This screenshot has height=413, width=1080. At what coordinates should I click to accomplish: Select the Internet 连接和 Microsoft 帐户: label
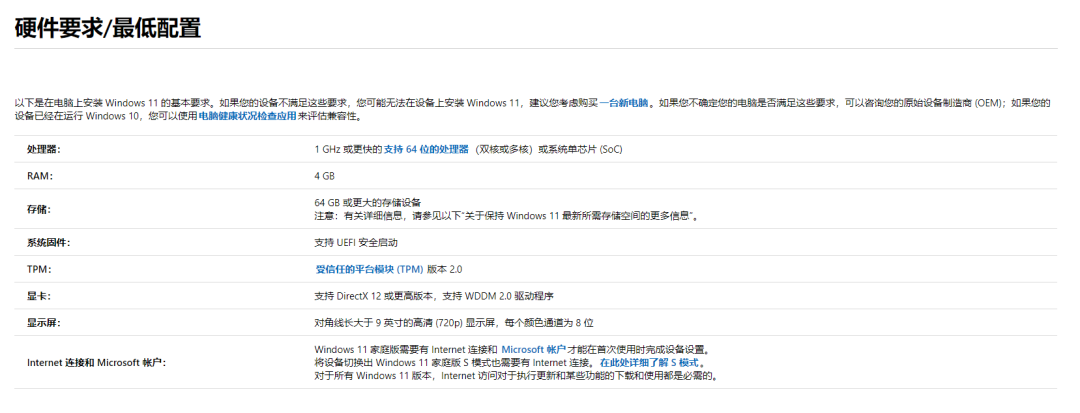click(x=96, y=363)
